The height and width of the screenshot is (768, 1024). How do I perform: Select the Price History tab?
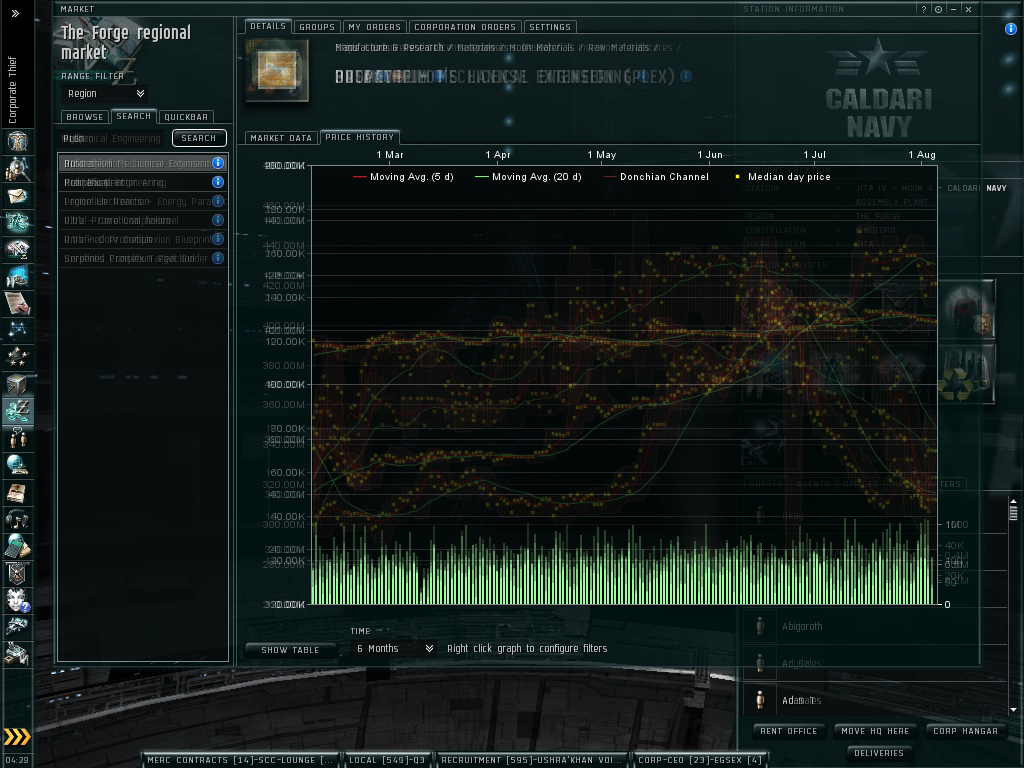click(x=360, y=137)
